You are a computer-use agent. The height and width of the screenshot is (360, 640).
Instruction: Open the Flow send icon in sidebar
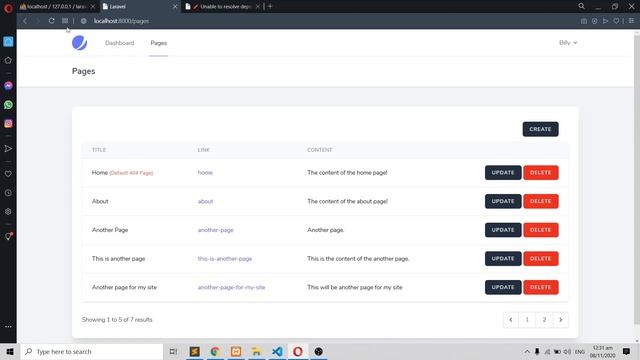click(8, 149)
